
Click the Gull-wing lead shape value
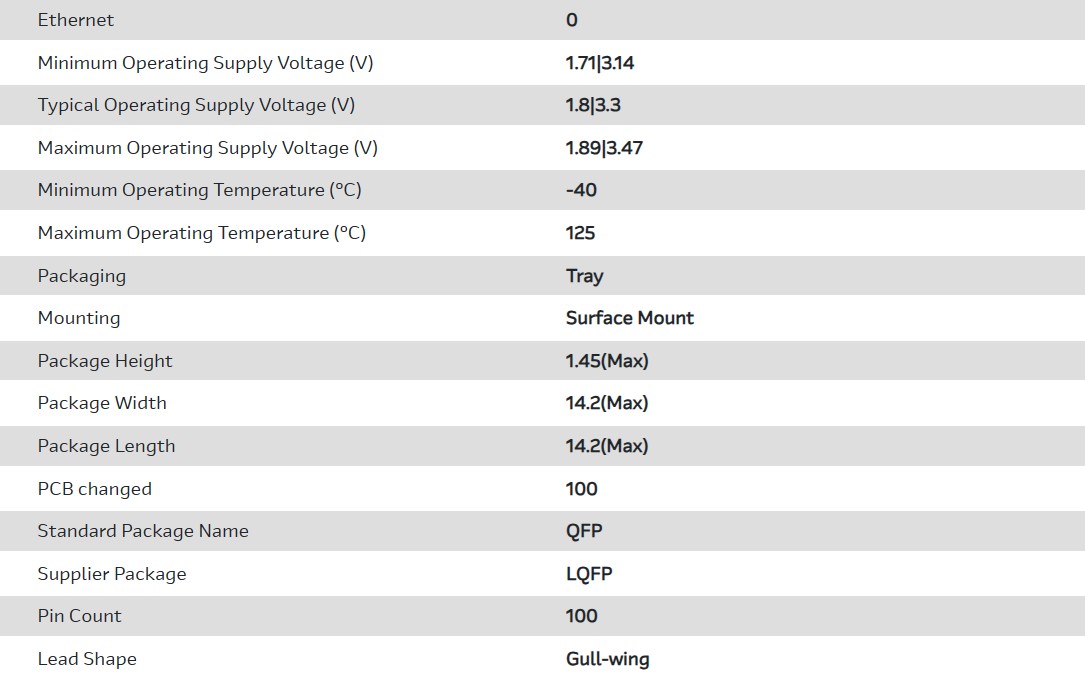pos(607,659)
